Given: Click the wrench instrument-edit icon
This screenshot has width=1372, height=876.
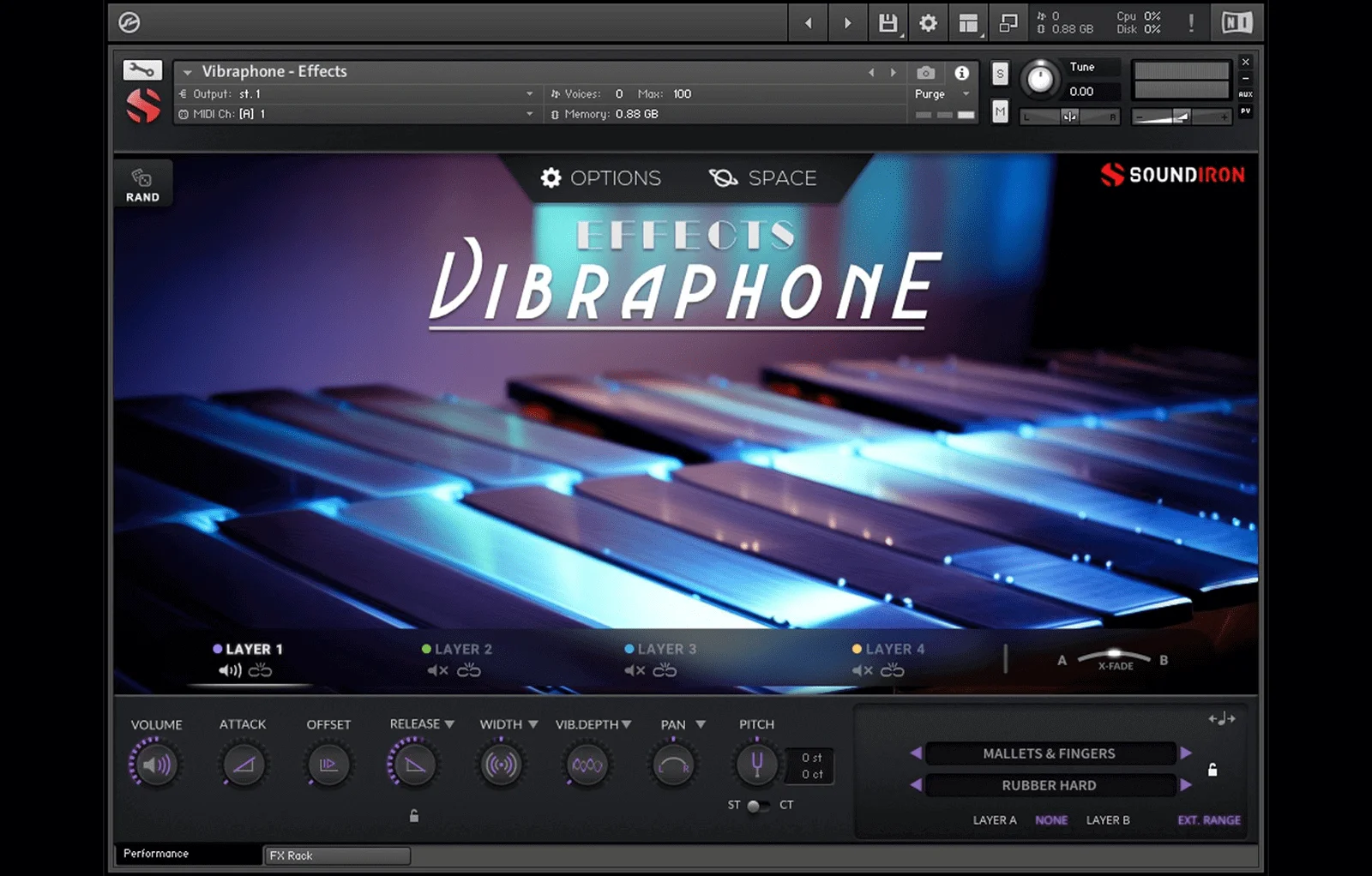Looking at the screenshot, I should 141,69.
